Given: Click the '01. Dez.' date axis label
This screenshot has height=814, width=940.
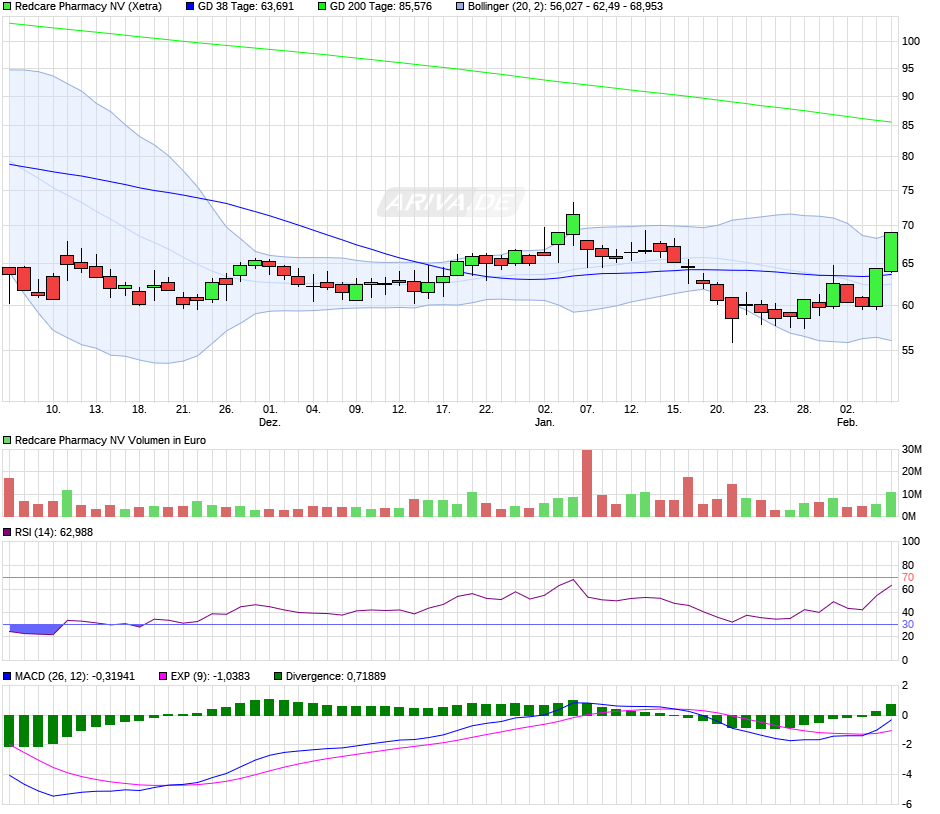Looking at the screenshot, I should [270, 415].
